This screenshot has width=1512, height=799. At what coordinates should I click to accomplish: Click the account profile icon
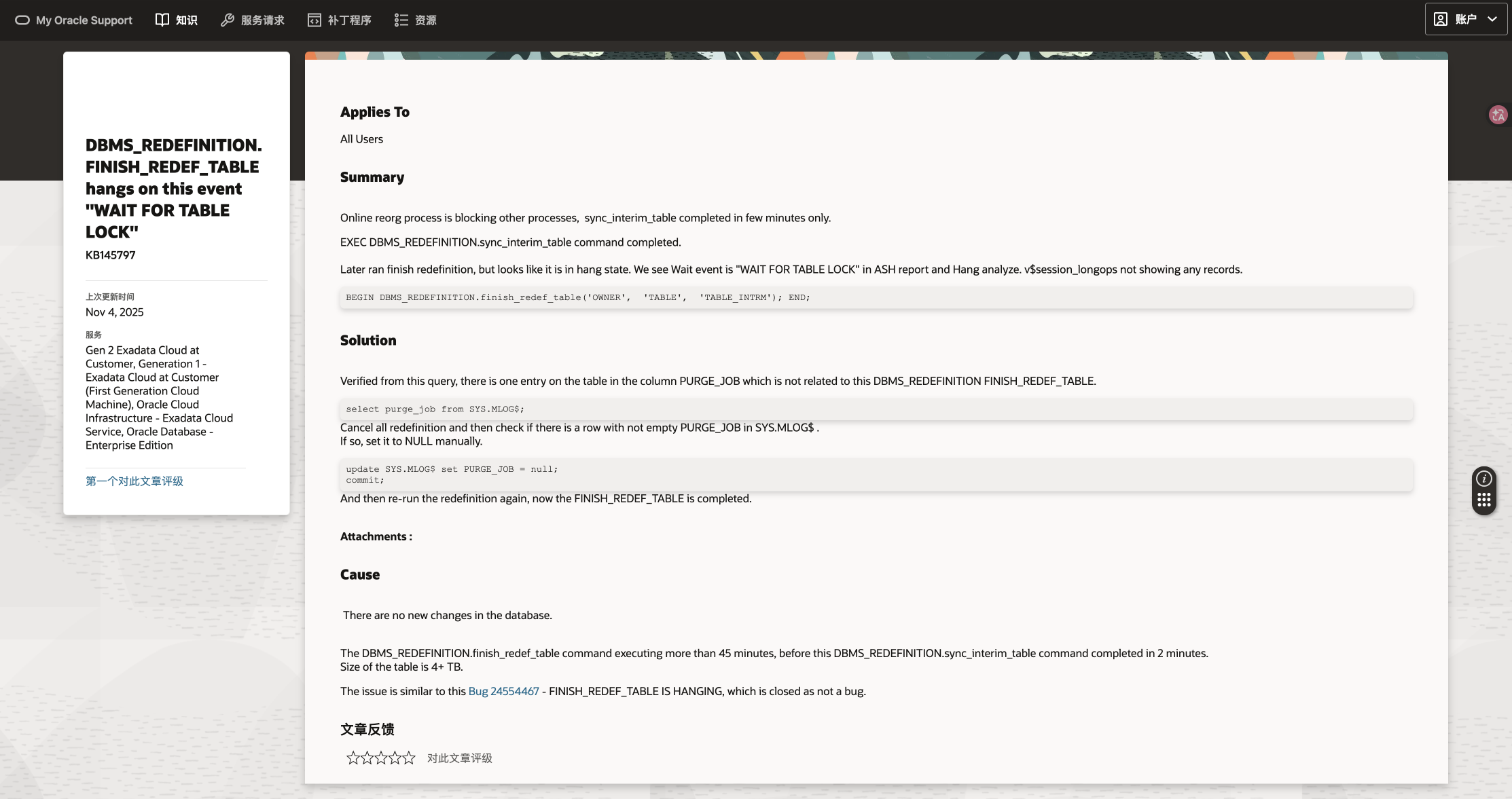1441,19
